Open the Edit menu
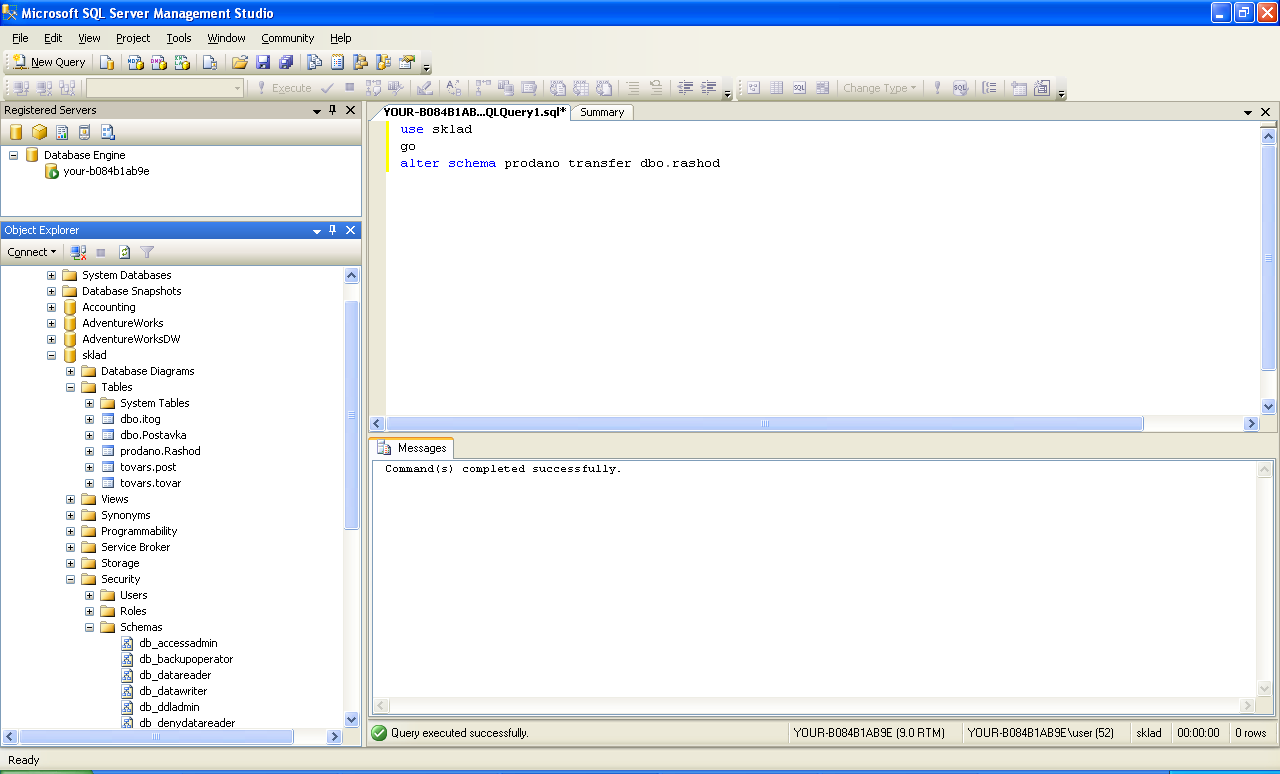This screenshot has height=774, width=1280. click(53, 38)
